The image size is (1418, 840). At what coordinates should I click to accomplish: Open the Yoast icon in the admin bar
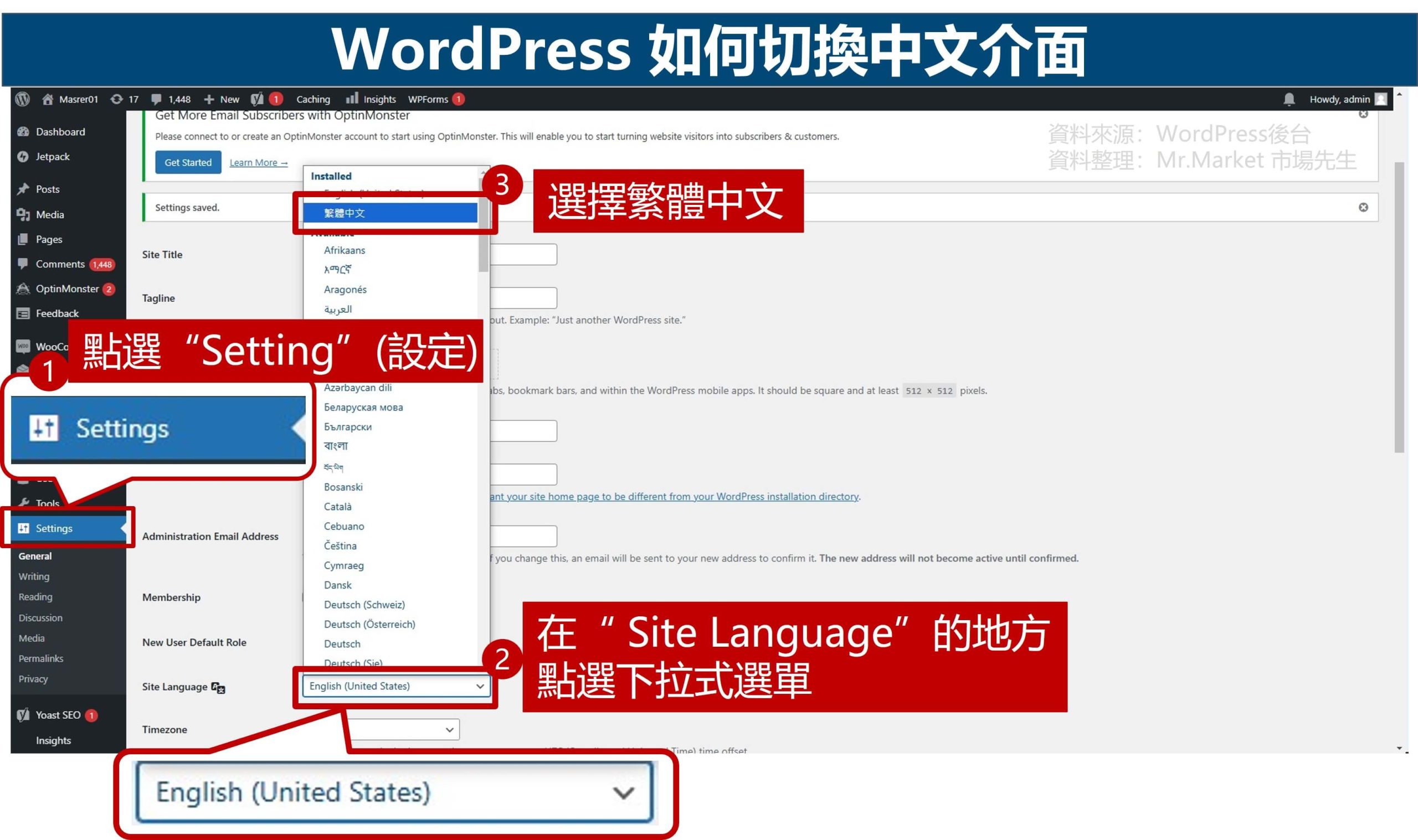(x=258, y=99)
